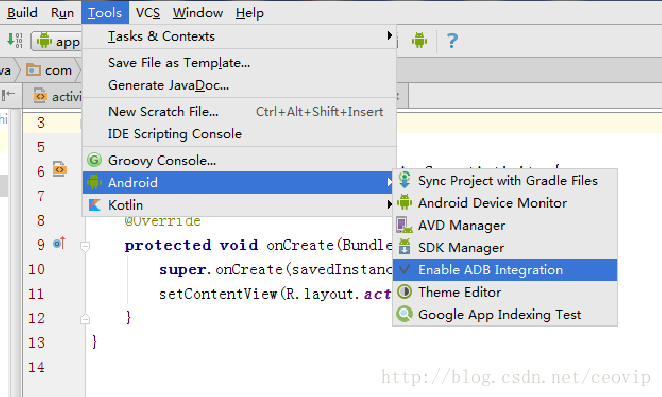The height and width of the screenshot is (397, 662).
Task: Open Android Device Monitor
Action: click(x=505, y=203)
